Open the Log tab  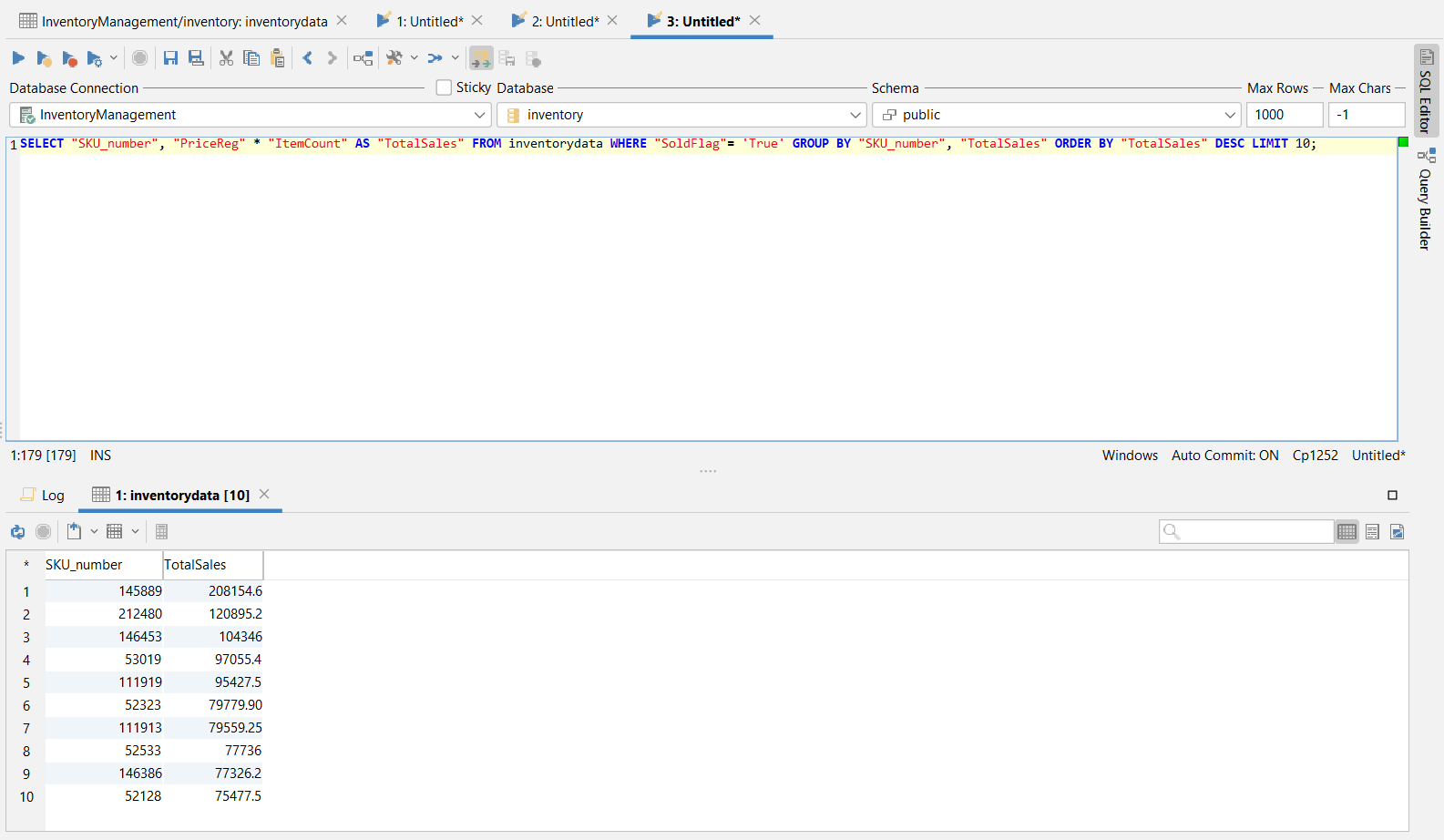click(x=44, y=495)
